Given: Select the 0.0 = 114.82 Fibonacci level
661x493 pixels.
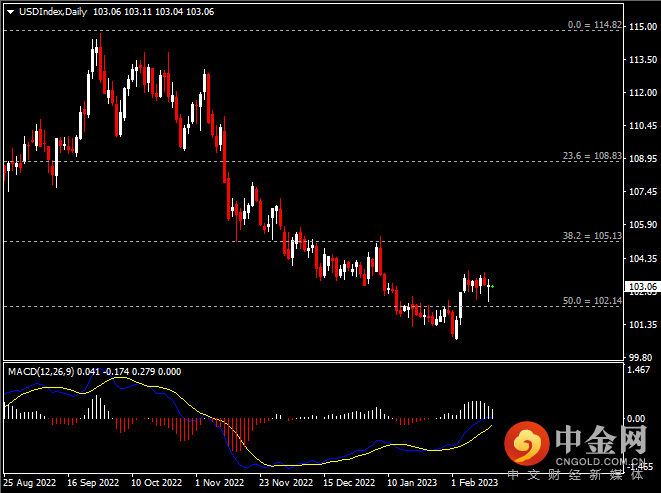Looking at the screenshot, I should [595, 24].
